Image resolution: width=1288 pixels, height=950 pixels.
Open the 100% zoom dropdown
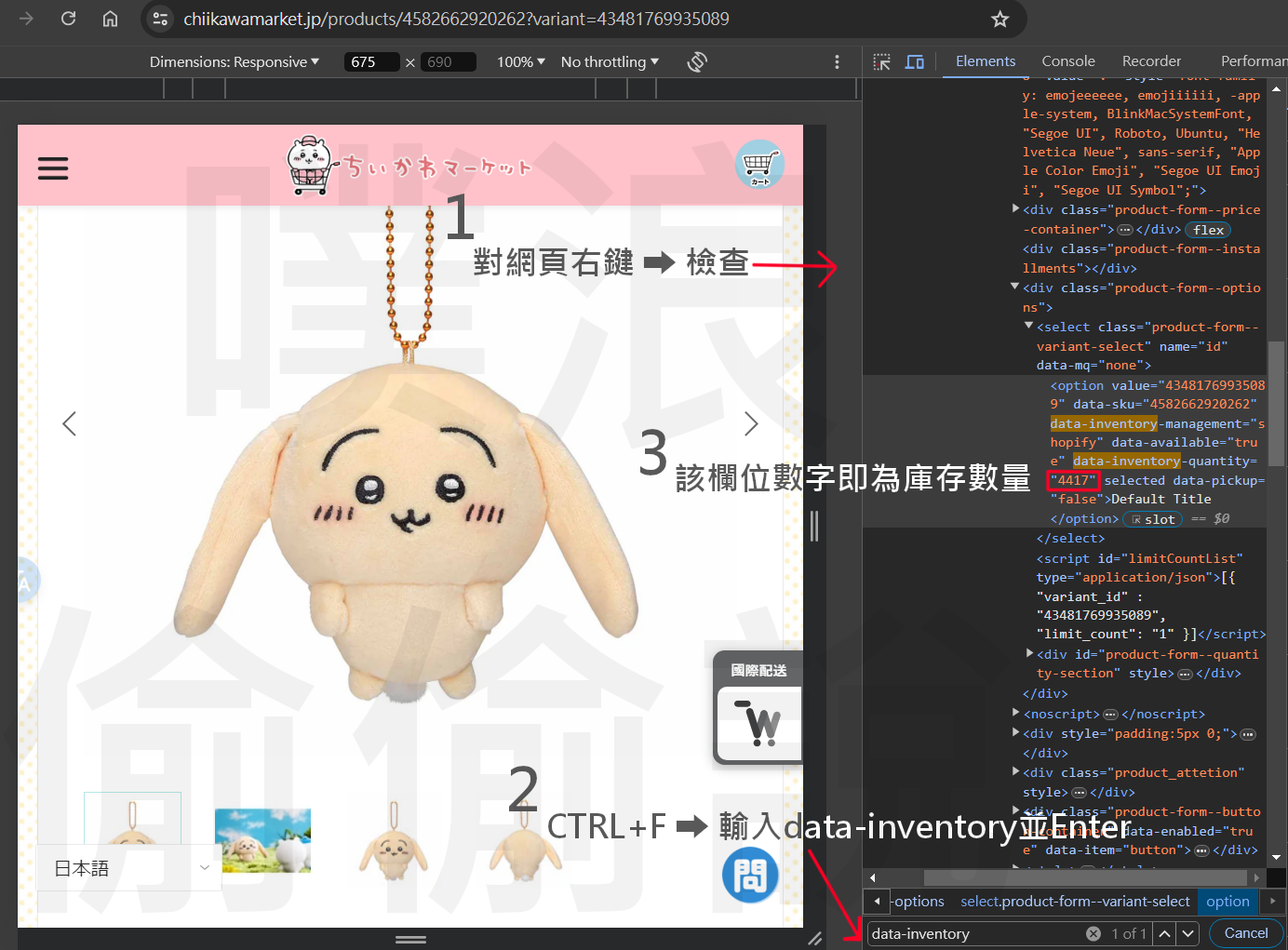click(x=521, y=61)
